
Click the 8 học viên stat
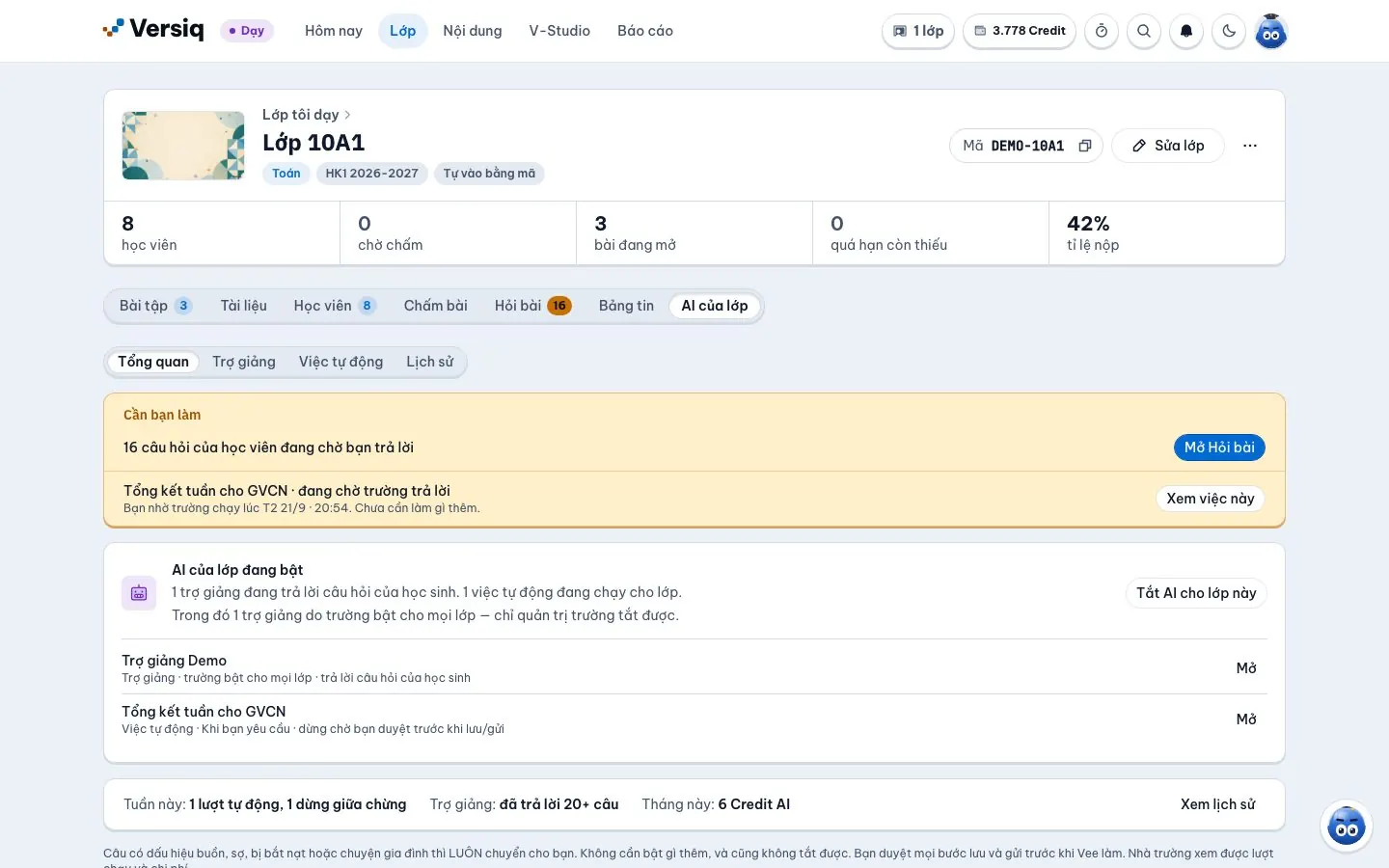point(222,232)
